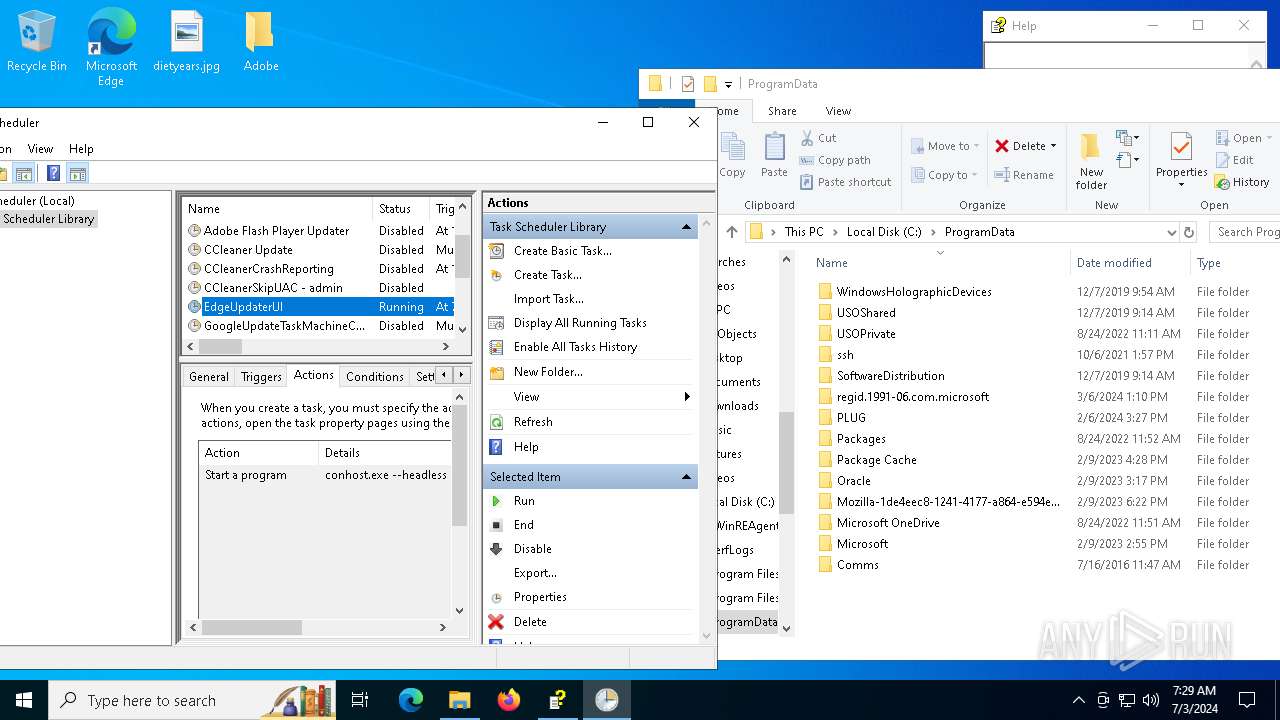
Task: Click Help action in Task Scheduler Library section
Action: 526,447
